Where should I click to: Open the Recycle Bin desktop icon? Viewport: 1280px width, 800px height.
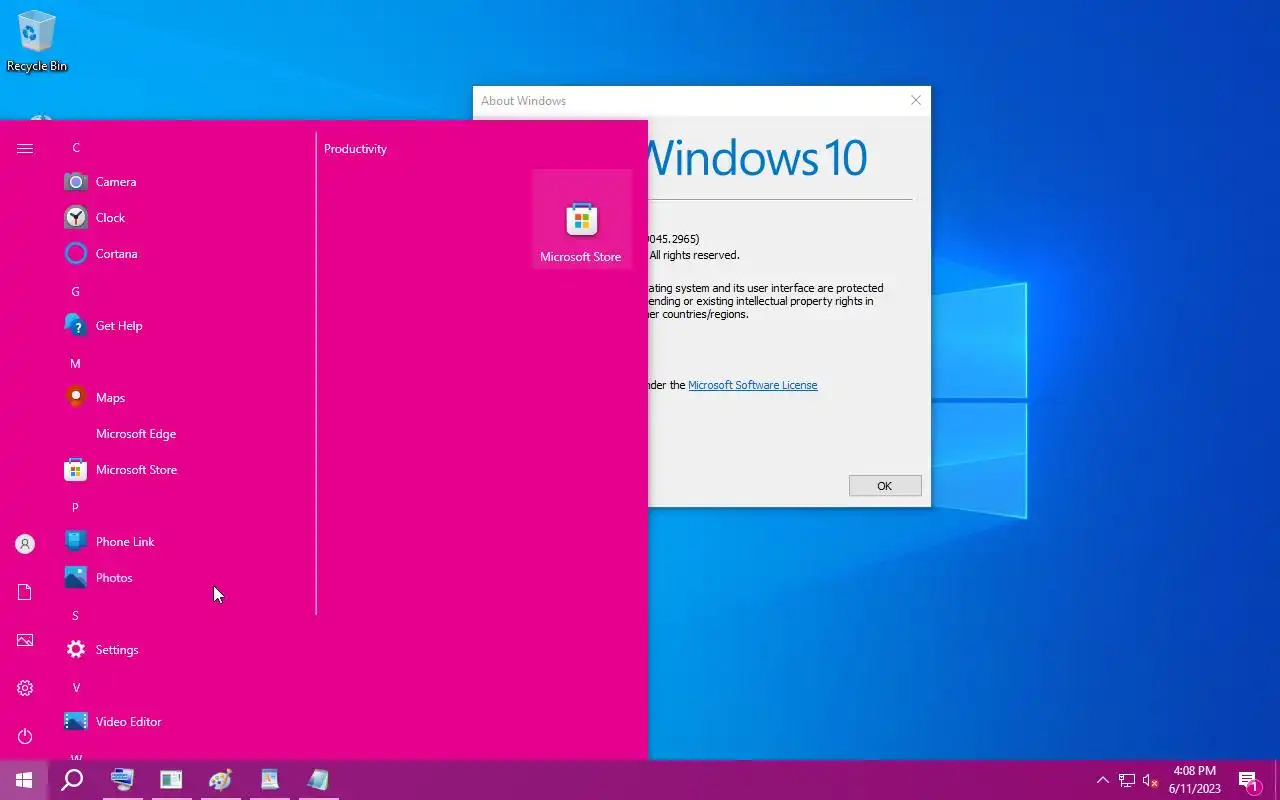37,42
